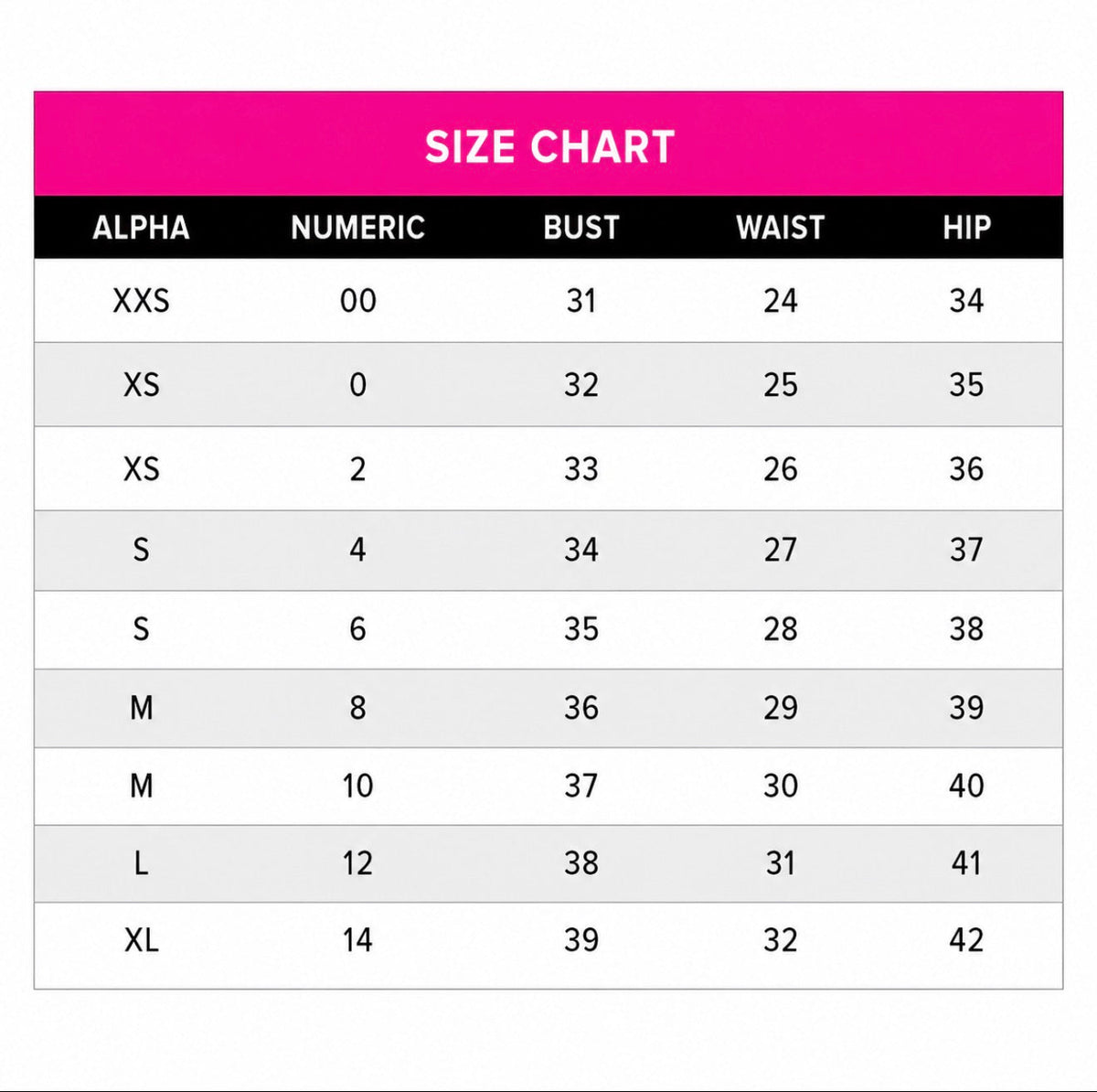Click numeric size 6
The height and width of the screenshot is (1092, 1097).
[x=357, y=629]
